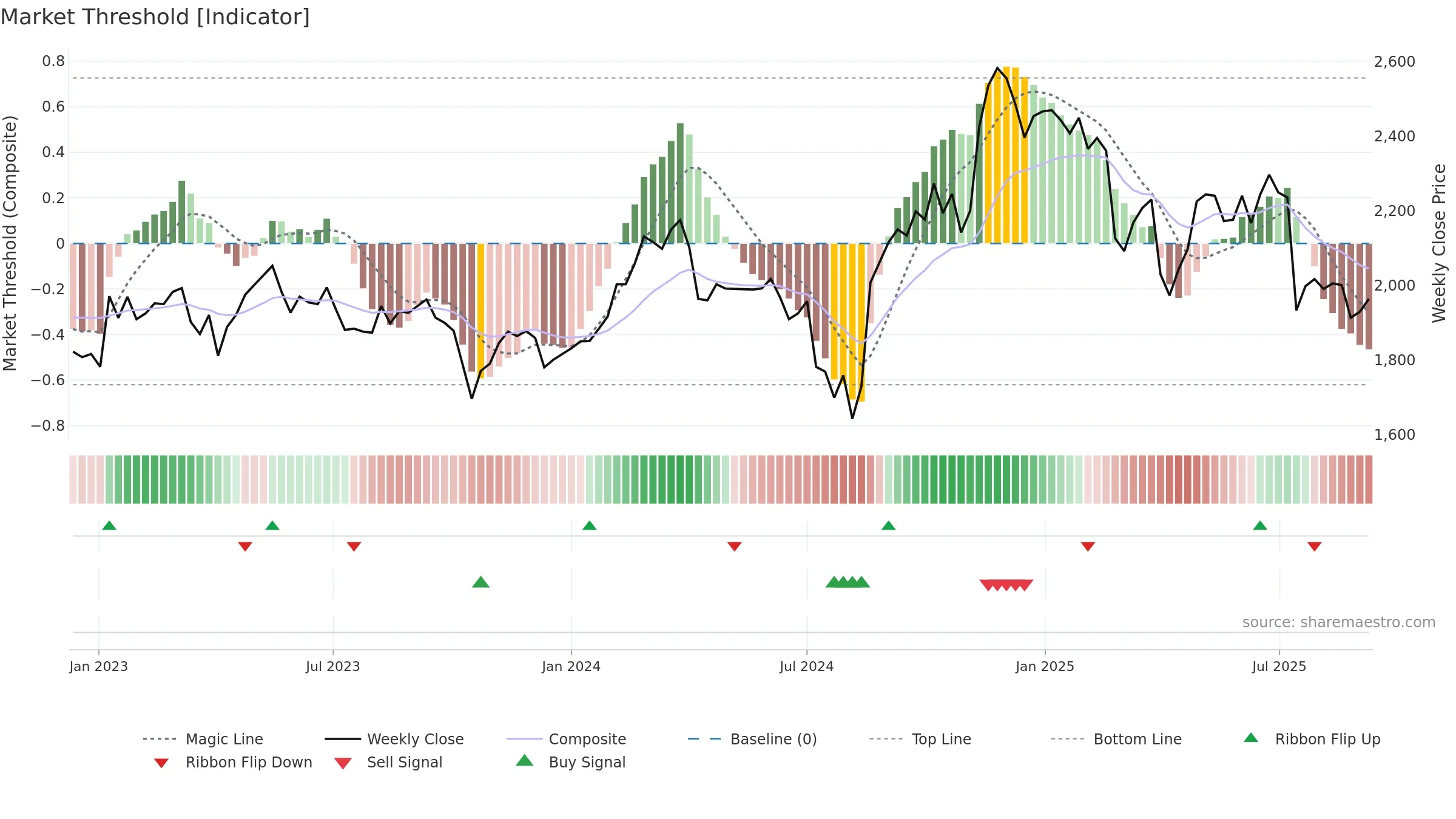This screenshot has width=1456, height=819.
Task: Click the Market Threshold [Indicator] title
Action: point(155,17)
